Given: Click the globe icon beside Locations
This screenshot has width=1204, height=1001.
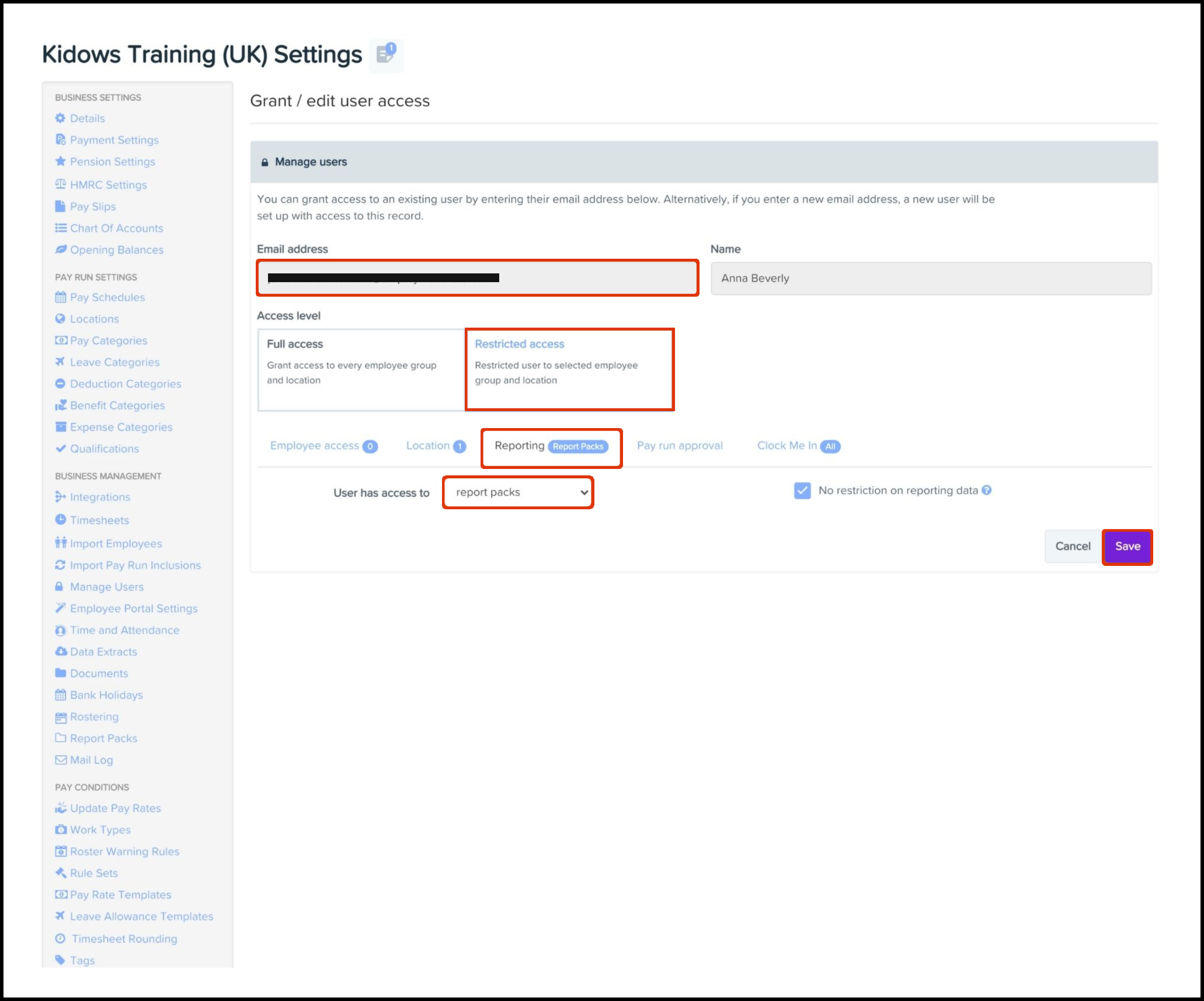Looking at the screenshot, I should (x=60, y=318).
